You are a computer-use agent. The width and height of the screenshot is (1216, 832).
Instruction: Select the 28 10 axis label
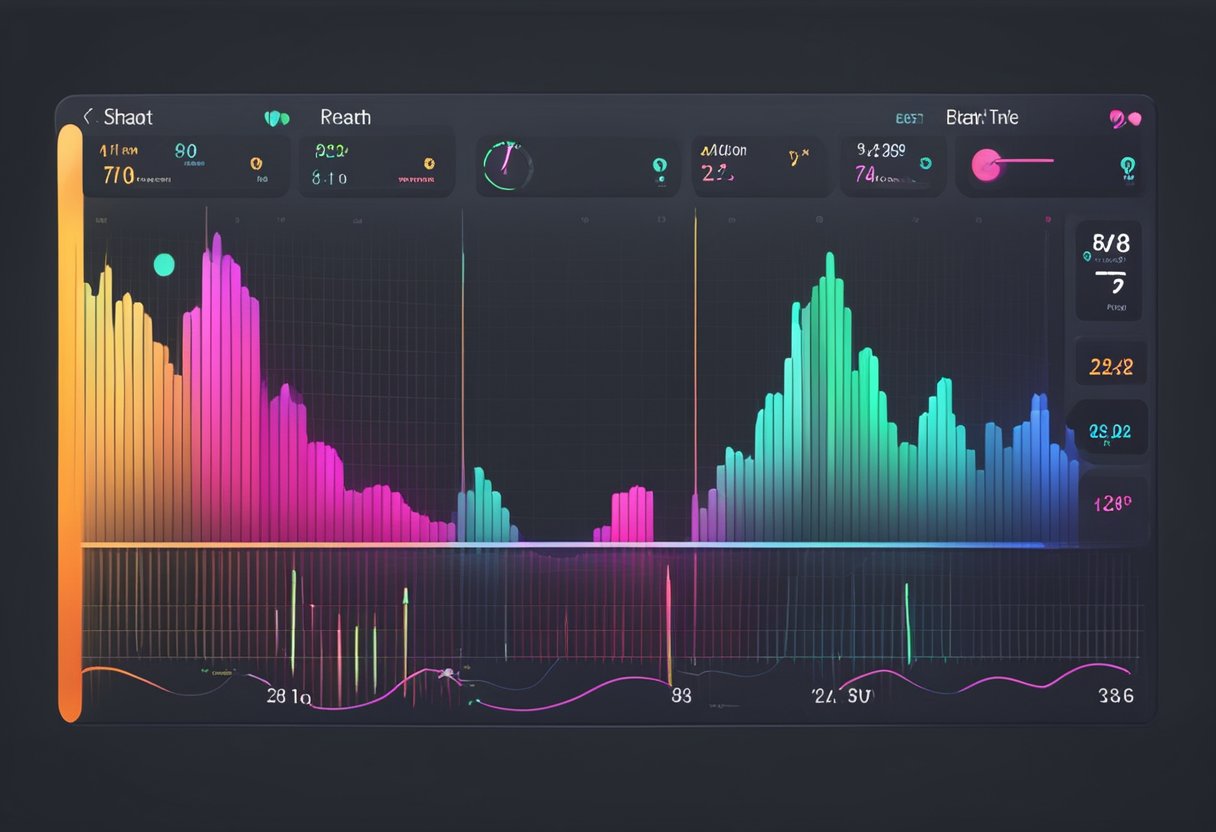coord(289,697)
